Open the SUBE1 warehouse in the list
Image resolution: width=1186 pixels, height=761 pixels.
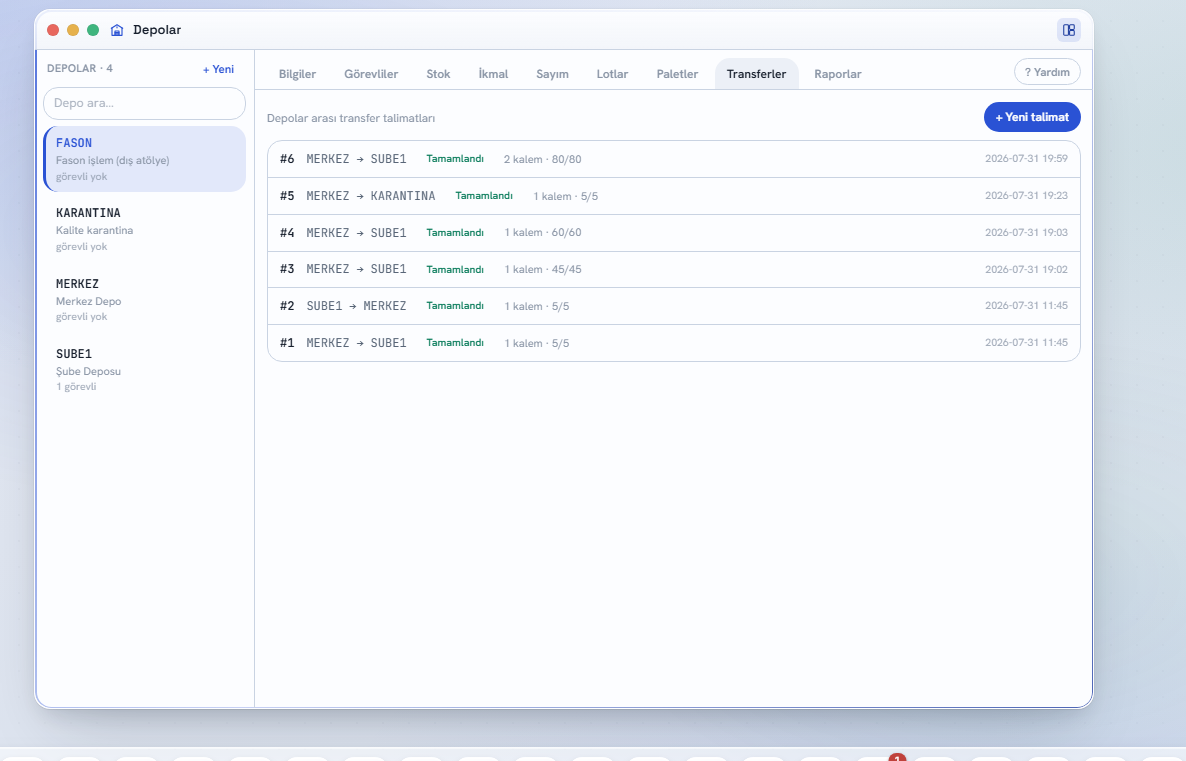(144, 370)
